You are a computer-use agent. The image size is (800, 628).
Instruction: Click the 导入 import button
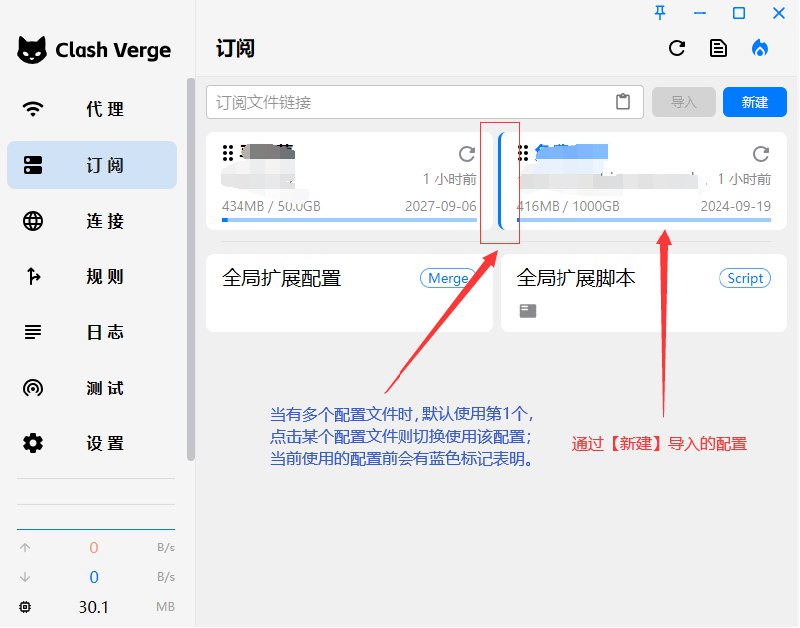(x=683, y=102)
